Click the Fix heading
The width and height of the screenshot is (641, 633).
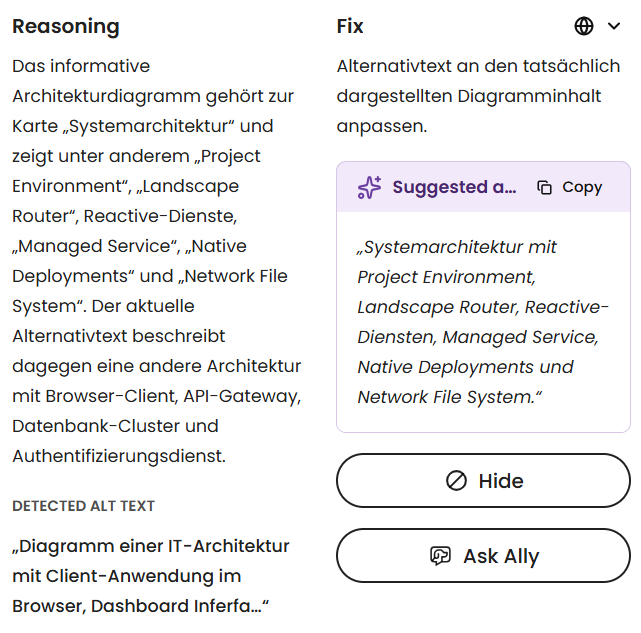[350, 26]
